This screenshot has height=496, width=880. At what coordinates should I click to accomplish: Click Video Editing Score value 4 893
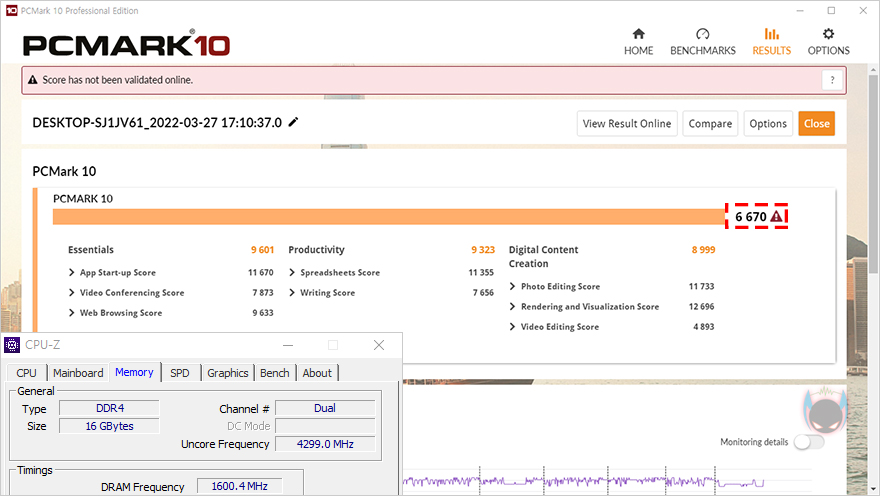click(704, 327)
